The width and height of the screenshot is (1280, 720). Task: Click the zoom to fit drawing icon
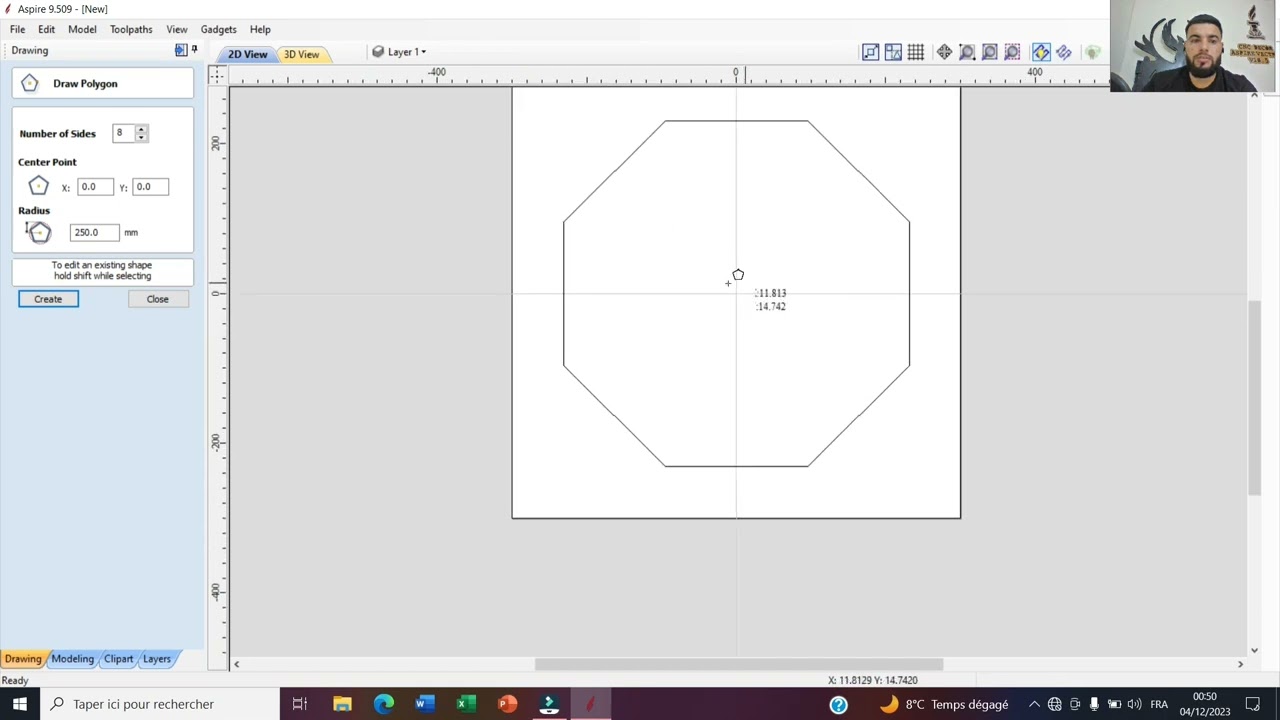pyautogui.click(x=989, y=52)
